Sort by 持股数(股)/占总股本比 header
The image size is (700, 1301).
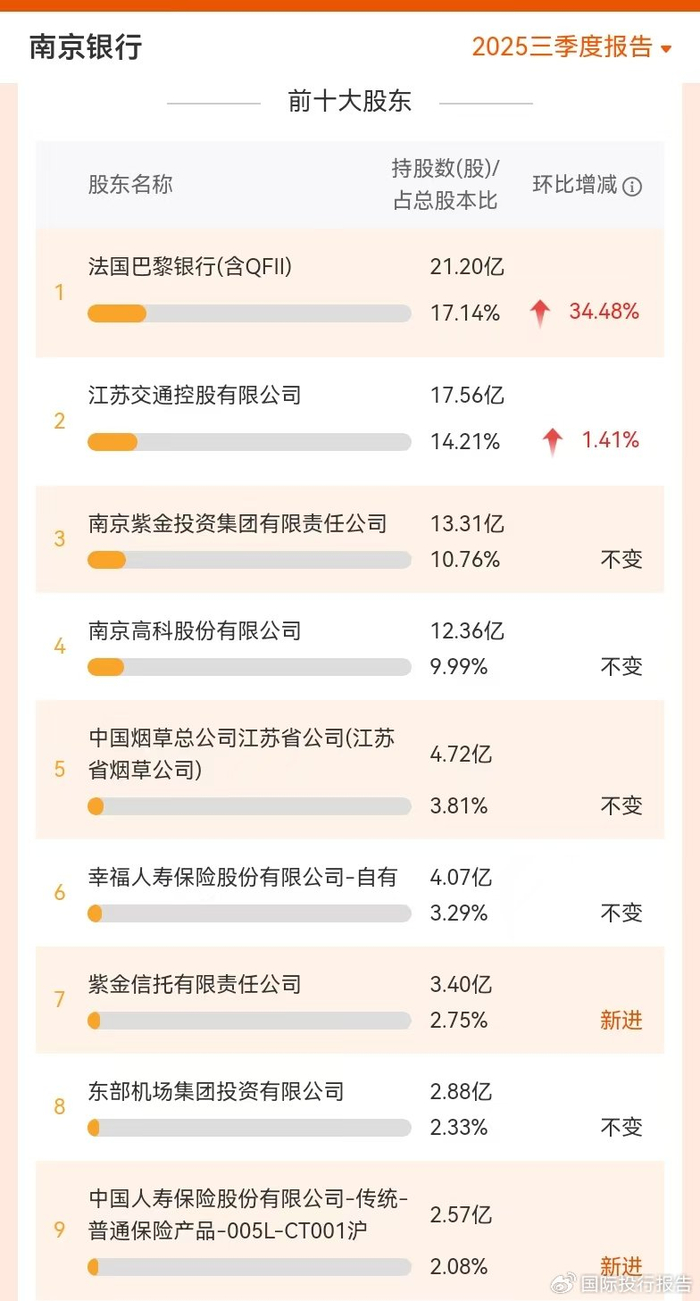pyautogui.click(x=445, y=185)
